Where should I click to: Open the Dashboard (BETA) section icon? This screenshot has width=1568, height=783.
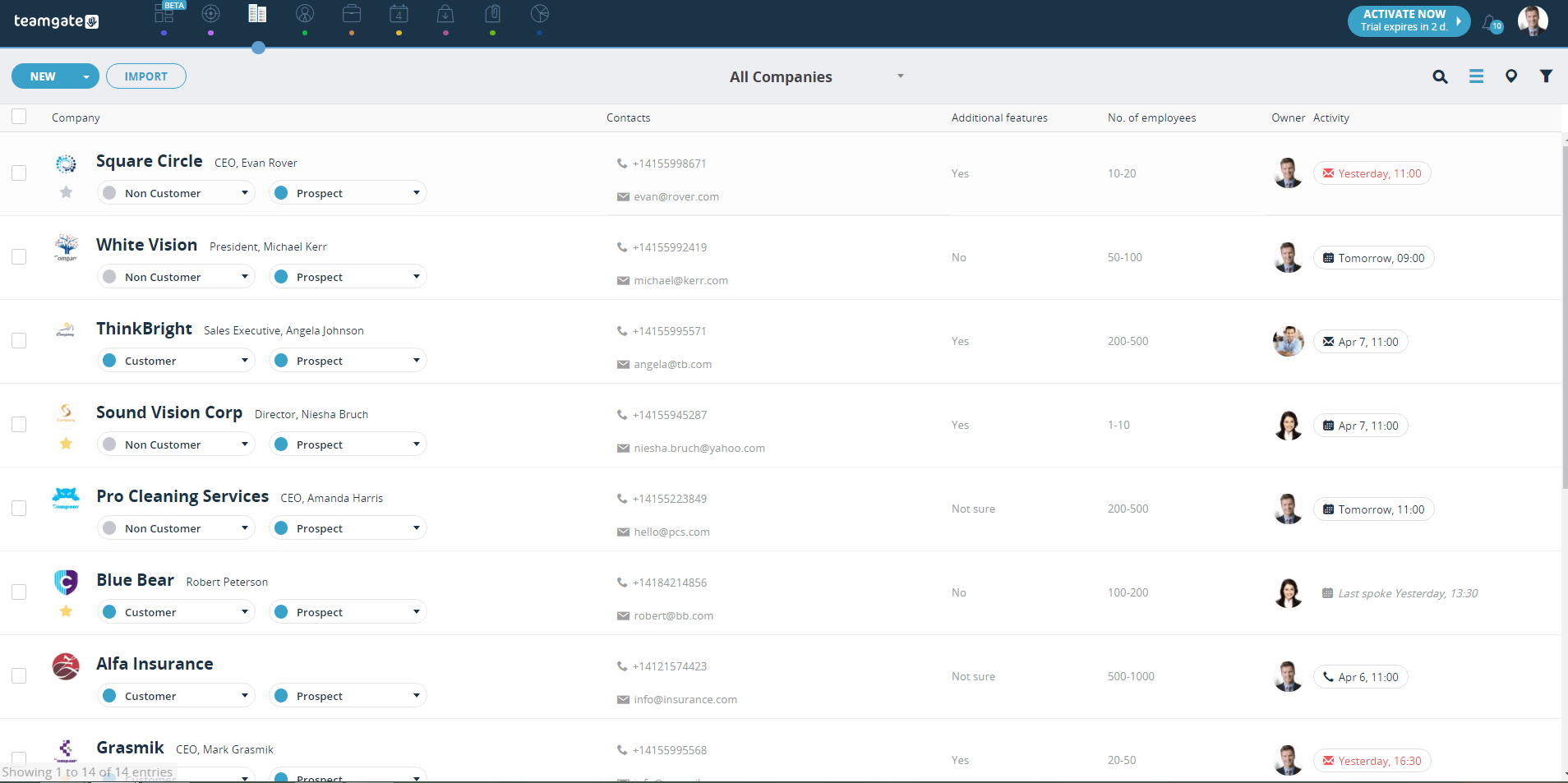[x=164, y=14]
